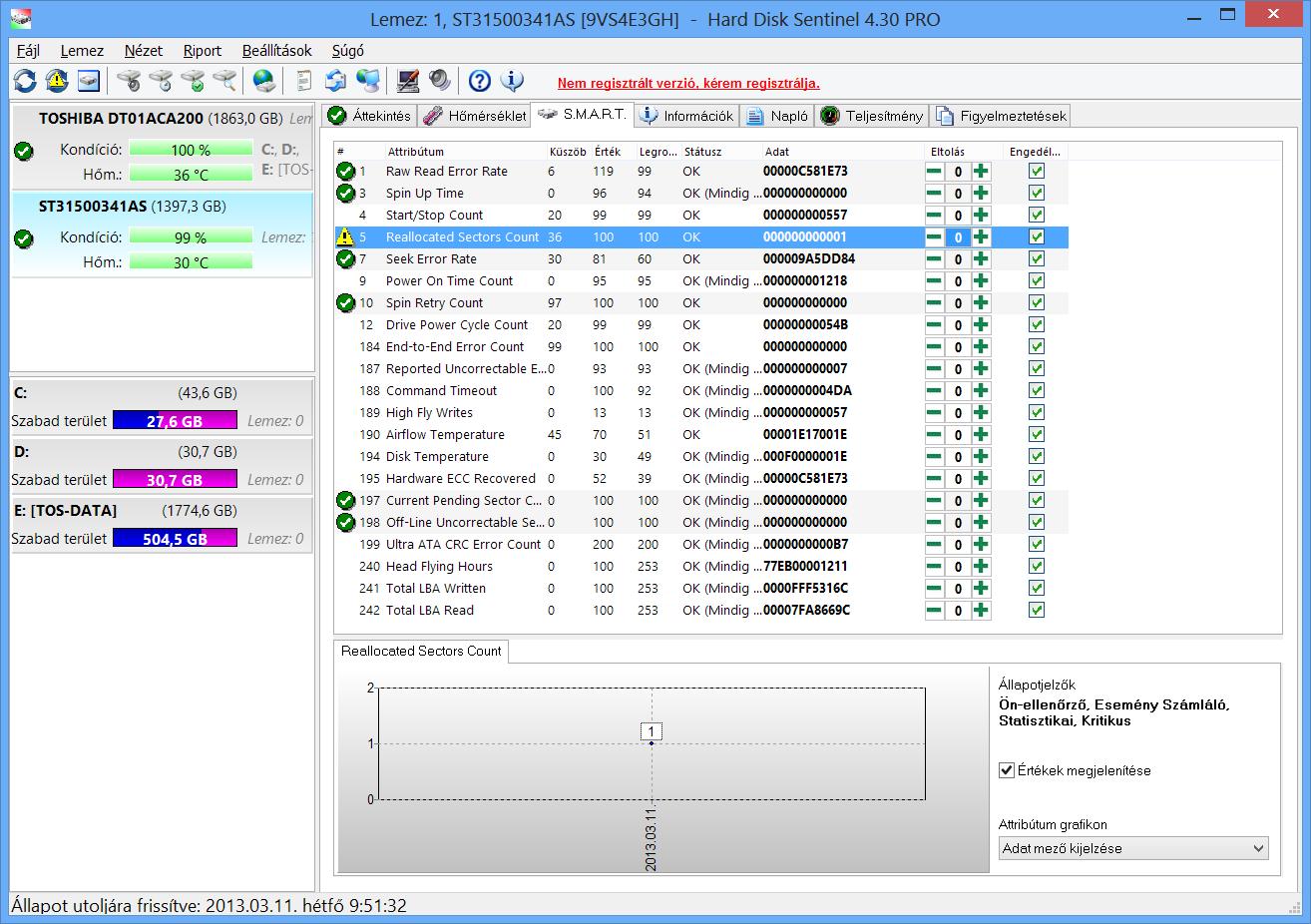1311x924 pixels.
Task: Toggle the checkbox for Command Timeout
Action: click(x=1037, y=391)
